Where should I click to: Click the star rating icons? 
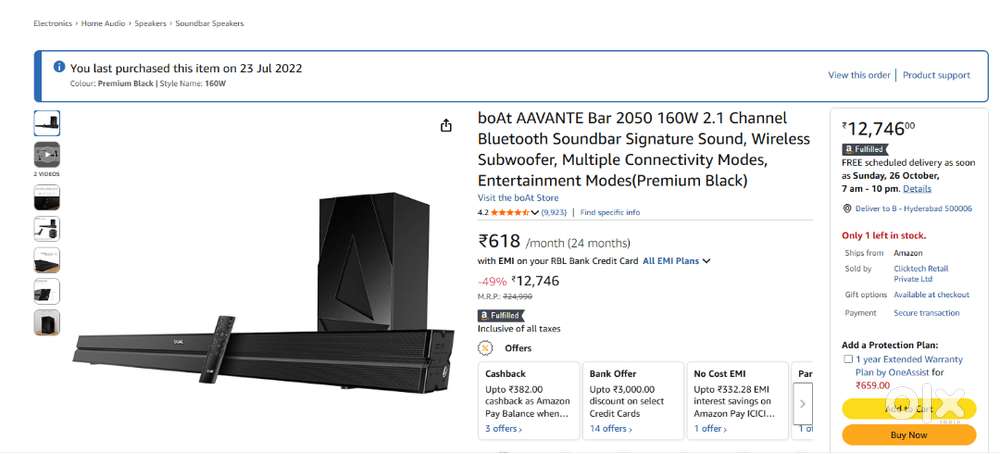[510, 212]
